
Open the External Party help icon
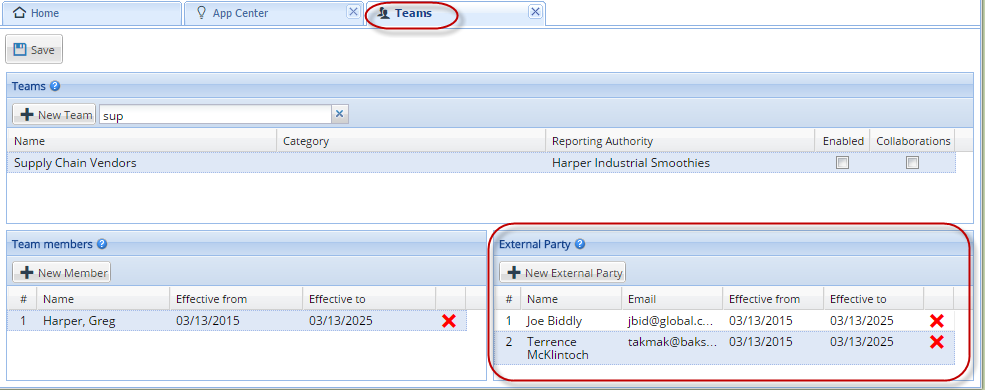[x=580, y=244]
